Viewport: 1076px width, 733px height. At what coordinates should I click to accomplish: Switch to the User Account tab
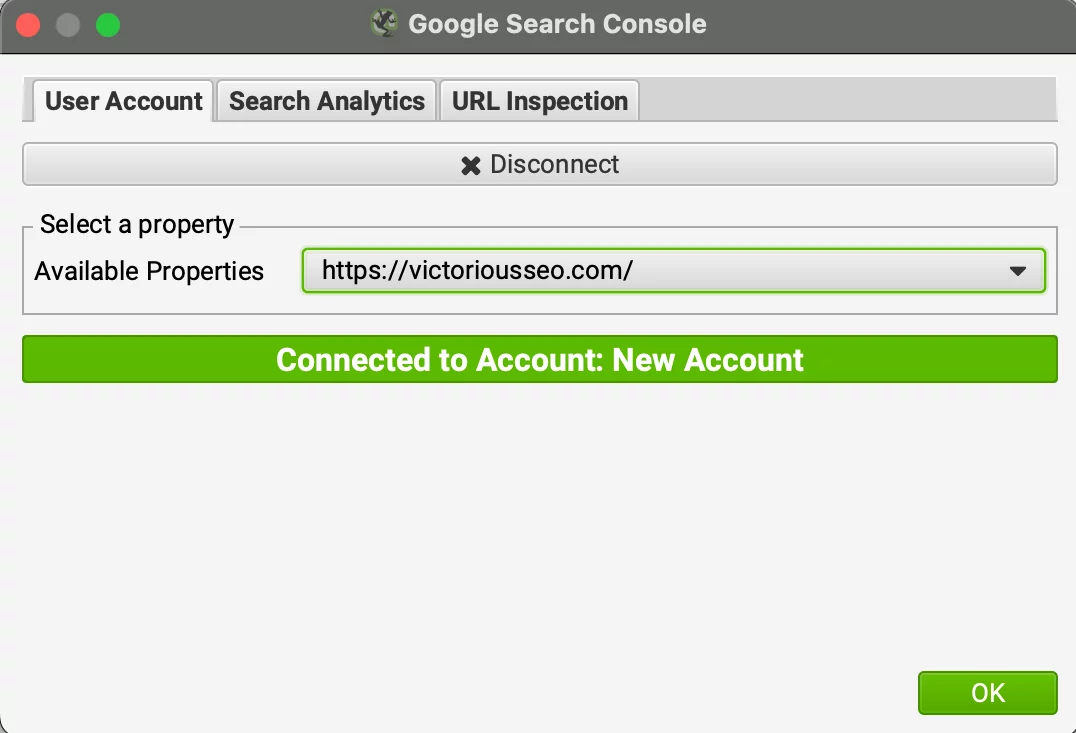pyautogui.click(x=124, y=101)
